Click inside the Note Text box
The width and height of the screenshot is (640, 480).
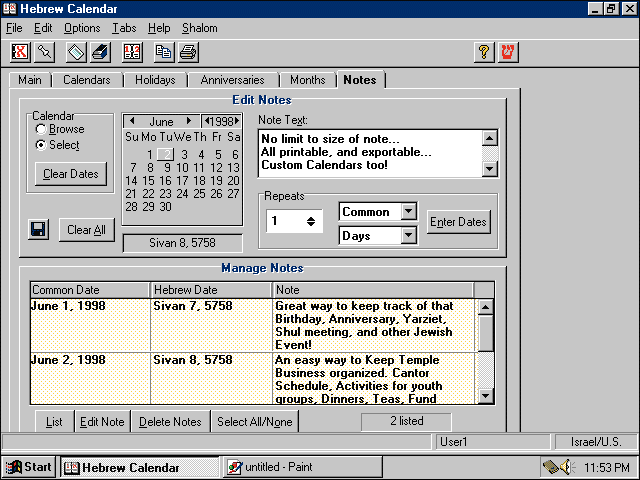pos(370,153)
